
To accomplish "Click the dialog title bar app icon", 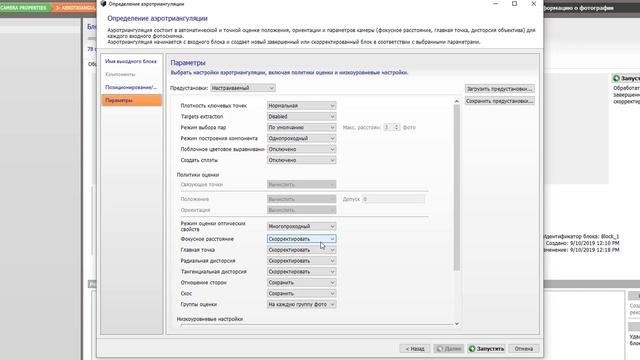I will tap(103, 4).
